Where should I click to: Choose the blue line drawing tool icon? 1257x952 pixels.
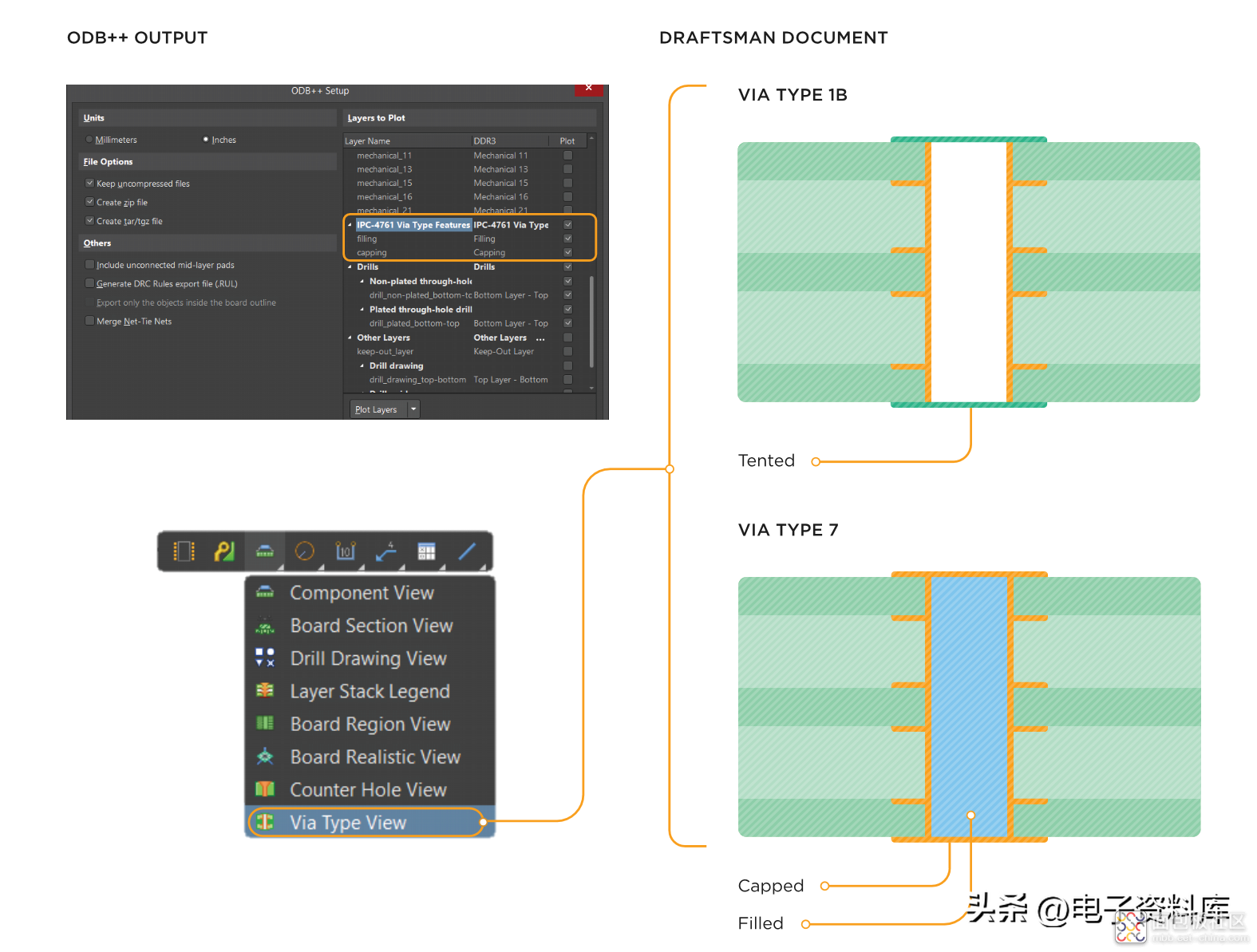tap(468, 551)
